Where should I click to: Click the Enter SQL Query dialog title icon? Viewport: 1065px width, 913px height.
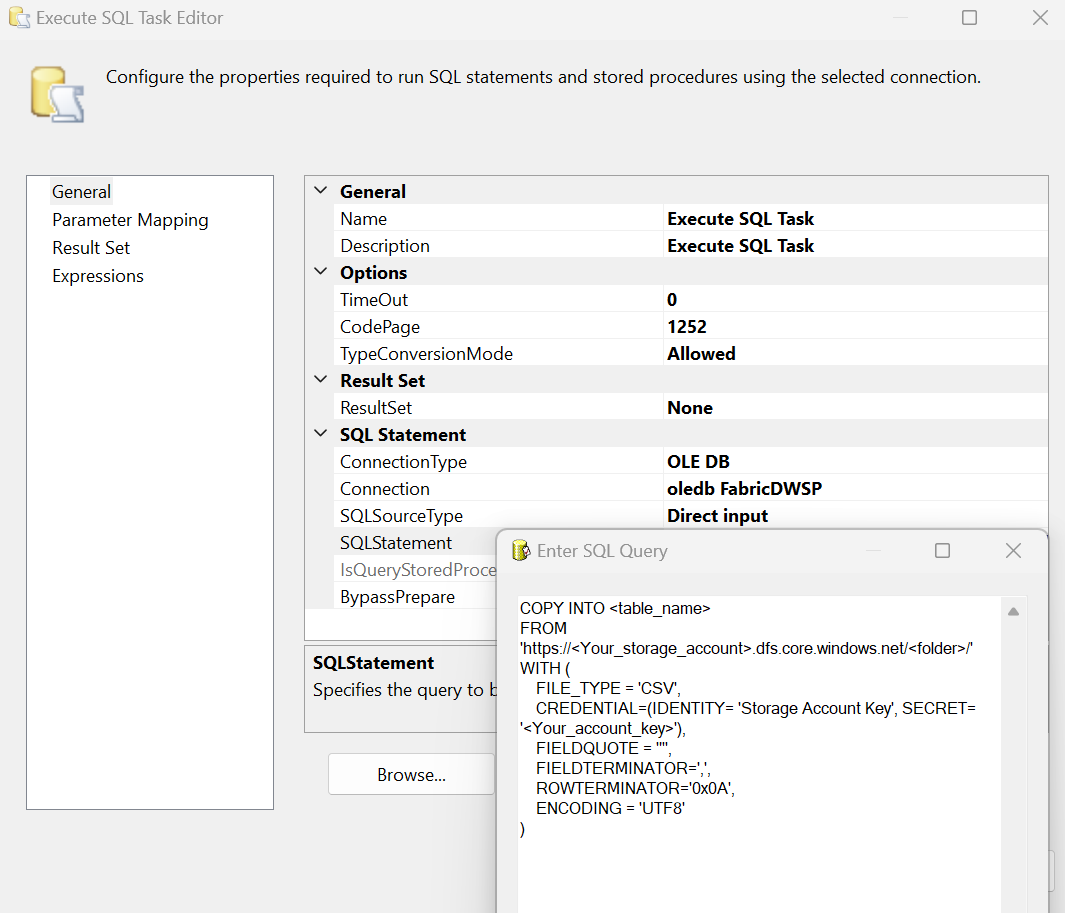click(520, 551)
